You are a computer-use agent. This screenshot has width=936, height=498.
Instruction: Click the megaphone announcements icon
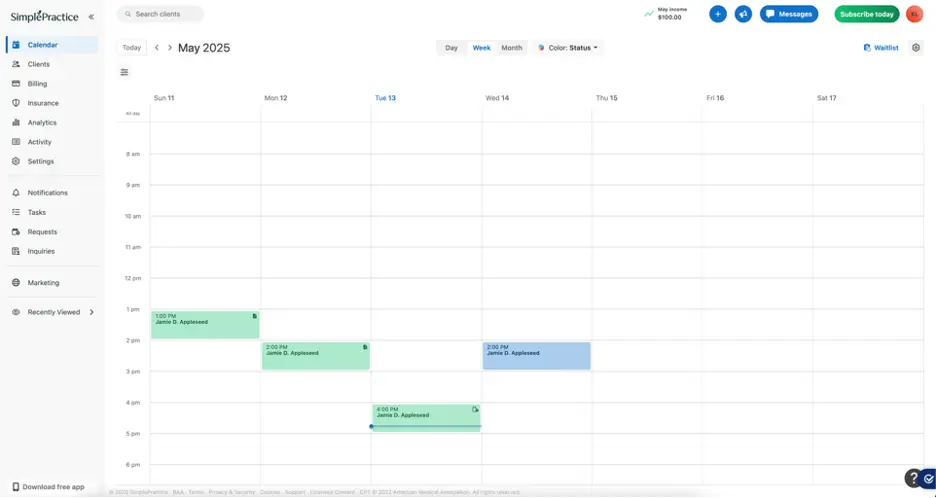743,14
